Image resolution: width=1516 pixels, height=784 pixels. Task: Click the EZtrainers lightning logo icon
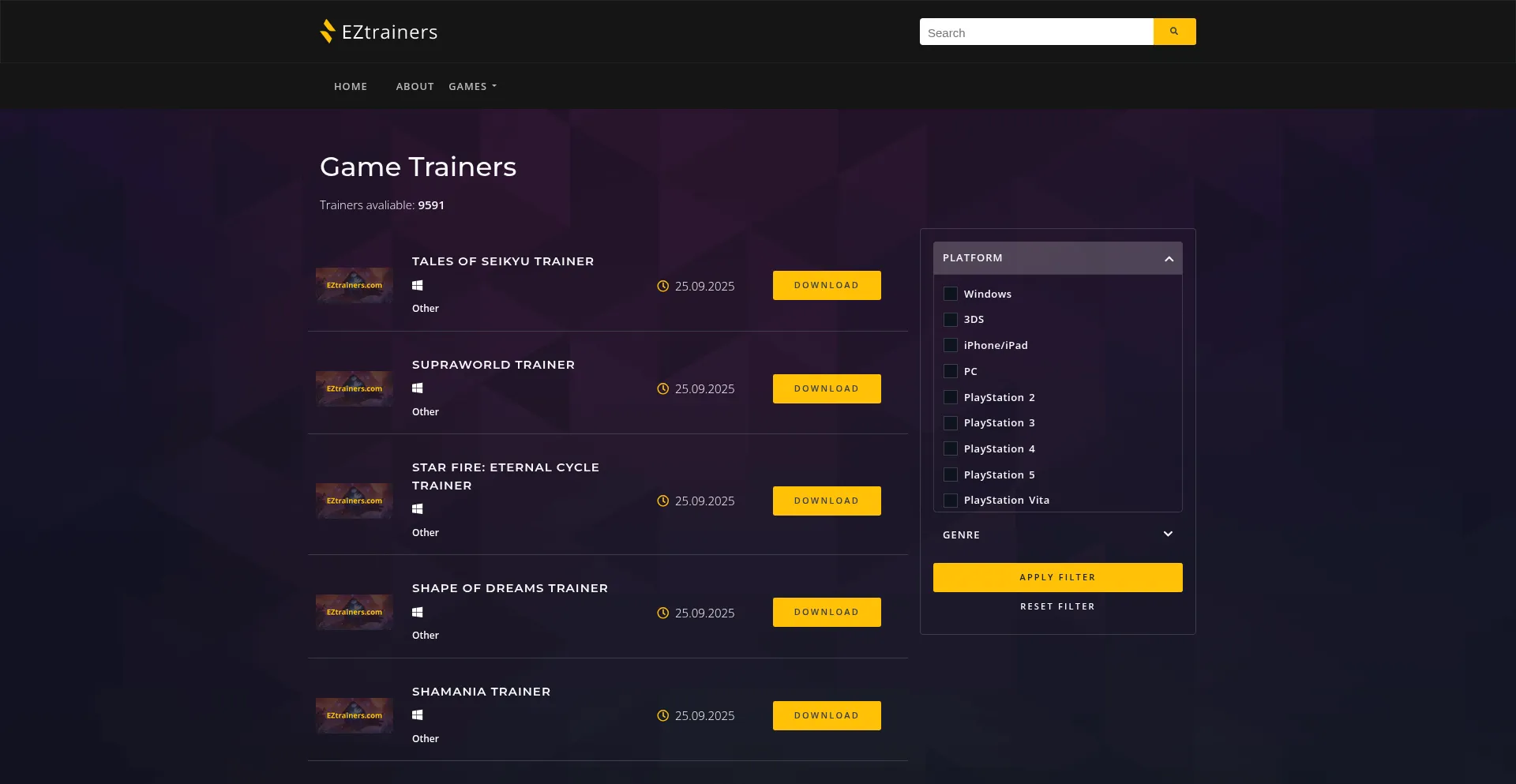[328, 32]
